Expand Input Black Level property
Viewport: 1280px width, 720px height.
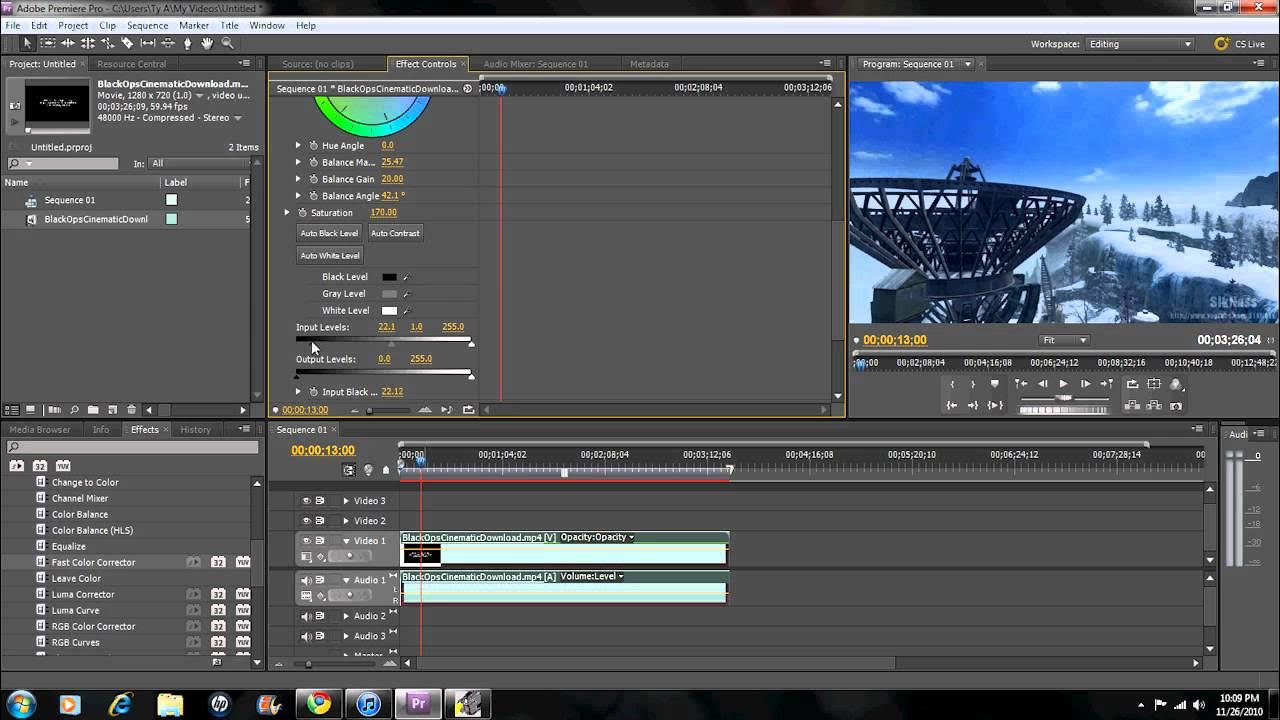[298, 391]
